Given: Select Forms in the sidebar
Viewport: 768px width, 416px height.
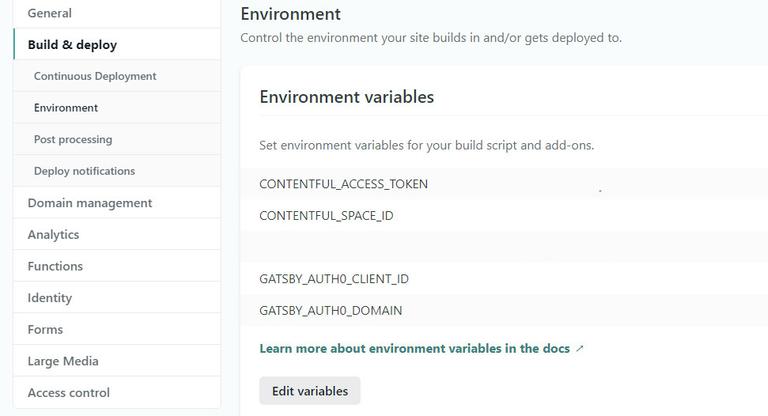Looking at the screenshot, I should pyautogui.click(x=45, y=329).
